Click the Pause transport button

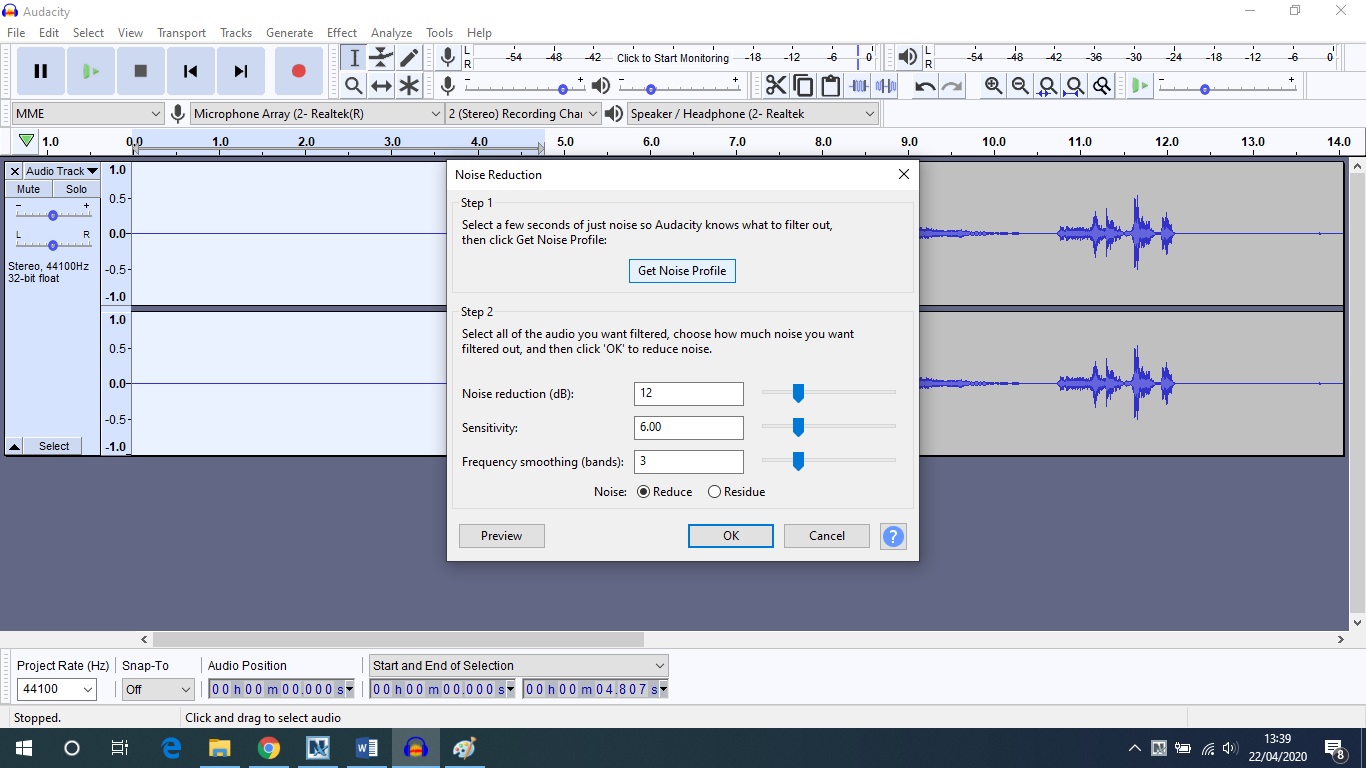(x=41, y=71)
